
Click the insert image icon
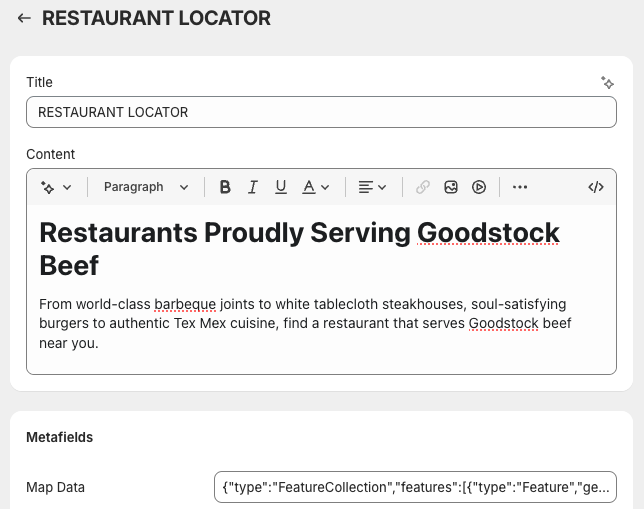tap(451, 187)
